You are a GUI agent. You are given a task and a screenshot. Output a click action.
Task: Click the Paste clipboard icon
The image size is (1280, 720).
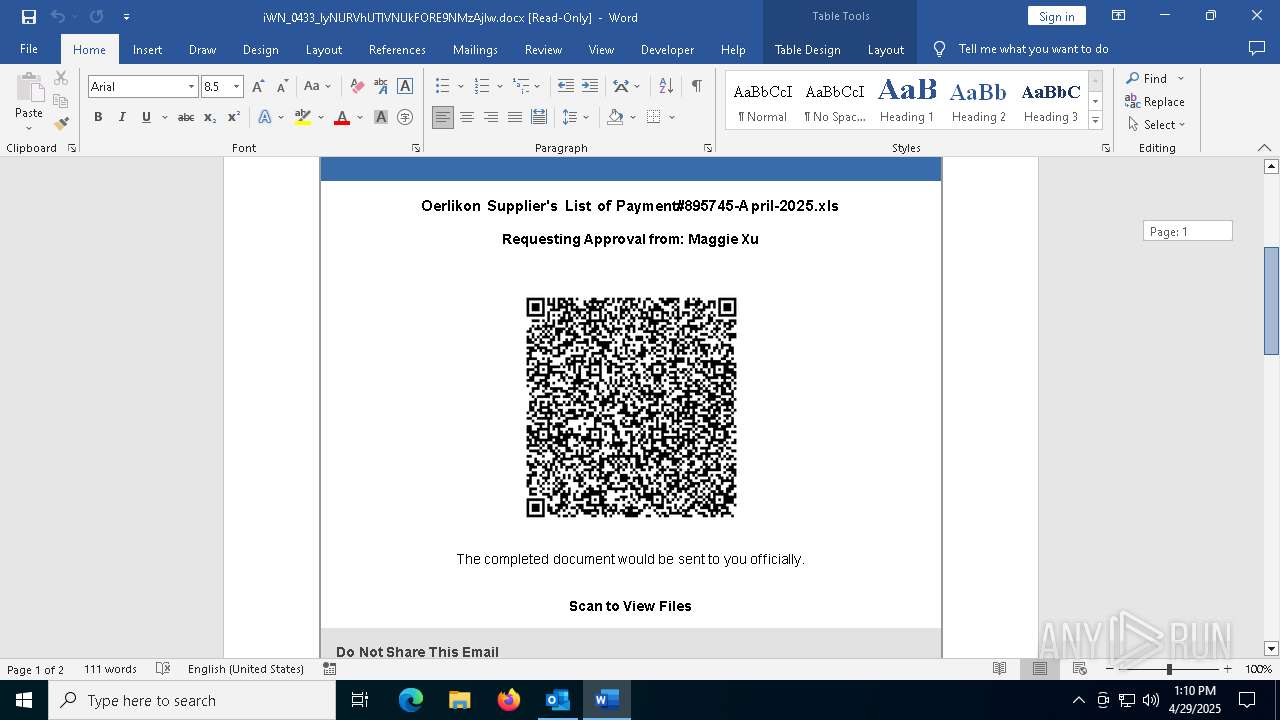(29, 88)
